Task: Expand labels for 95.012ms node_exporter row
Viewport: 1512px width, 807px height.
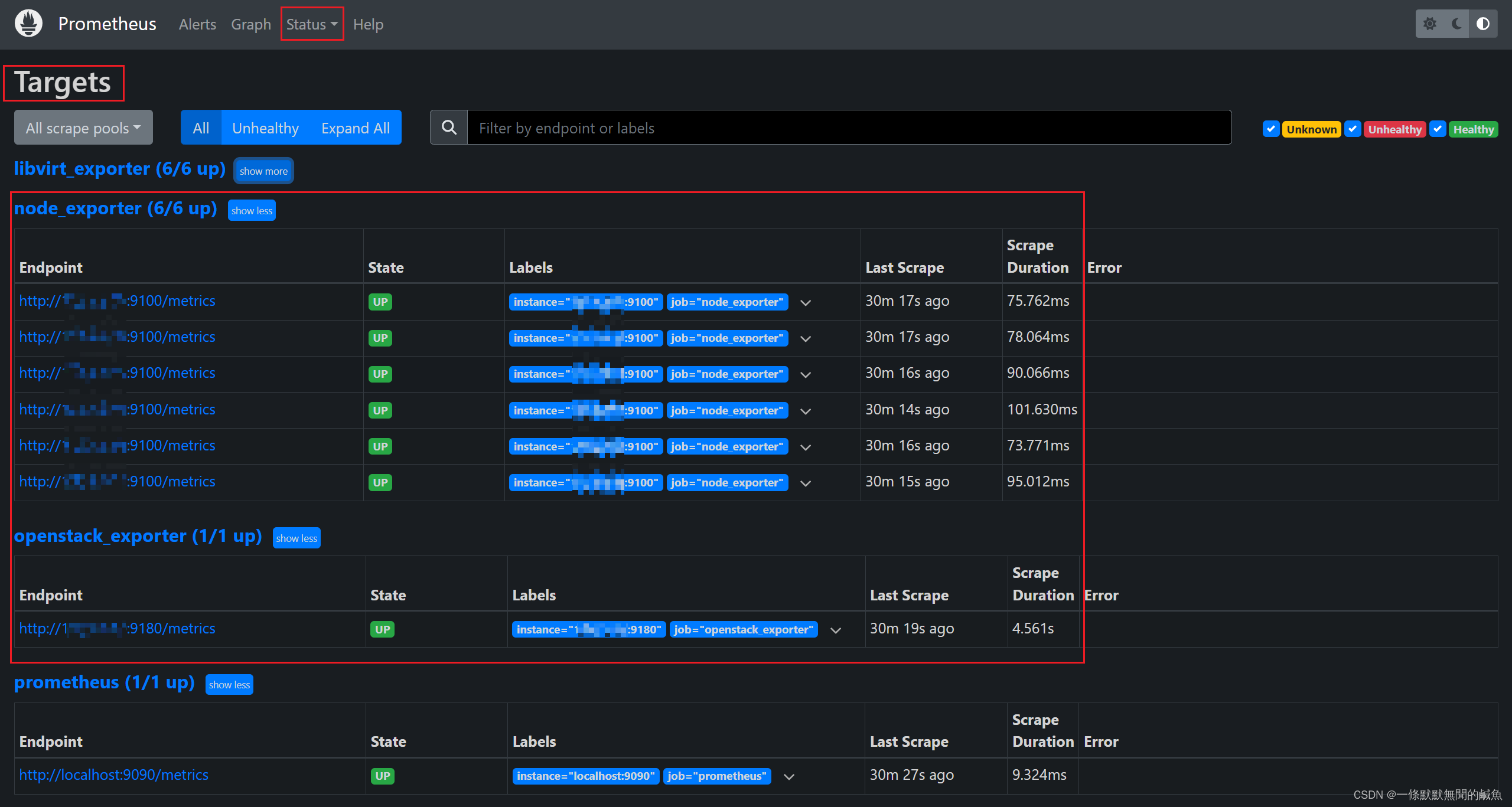Action: (806, 483)
